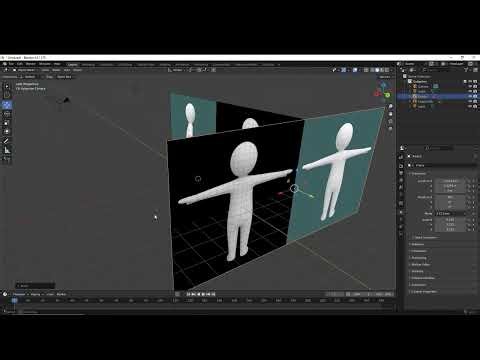Open the timeline Keying popover

tap(36, 294)
